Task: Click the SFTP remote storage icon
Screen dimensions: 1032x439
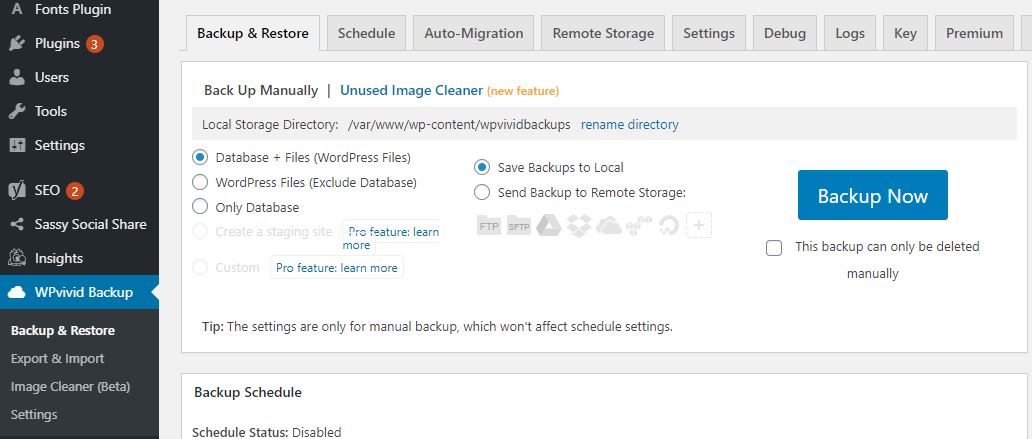Action: [x=518, y=225]
